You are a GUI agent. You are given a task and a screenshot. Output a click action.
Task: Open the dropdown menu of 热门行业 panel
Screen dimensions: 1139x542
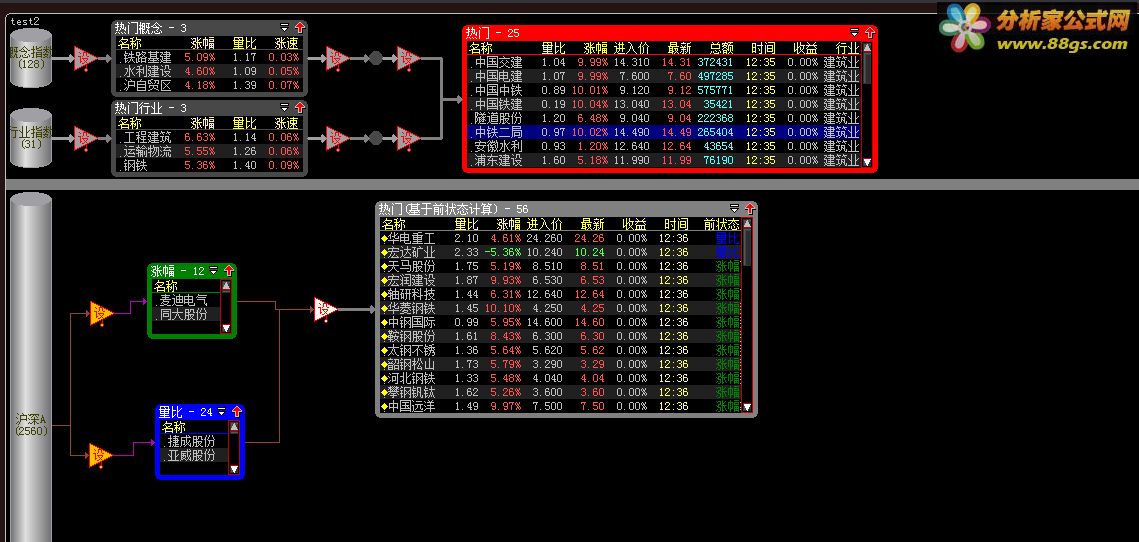(x=285, y=108)
